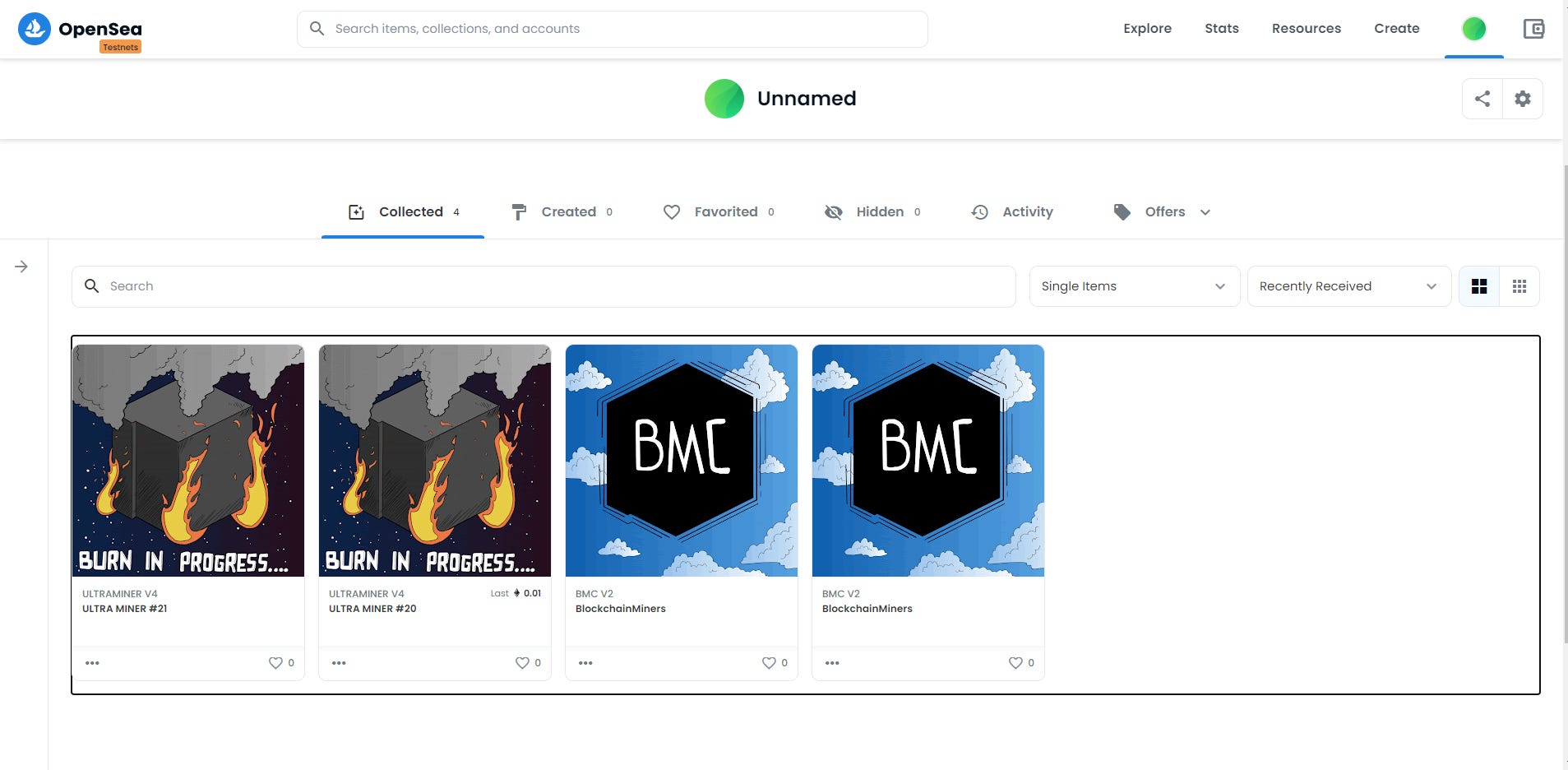
Task: Open the third card BMC thumbnail
Action: point(682,461)
